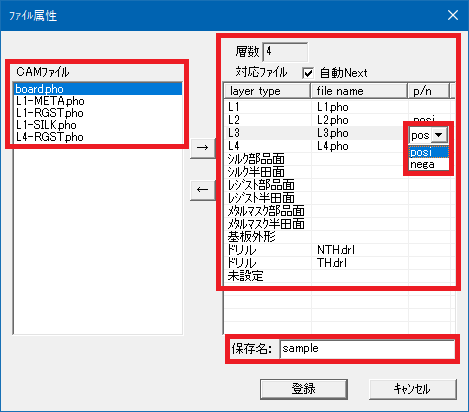Choose nega in the dropdown list
The image size is (469, 412).
[x=429, y=164]
